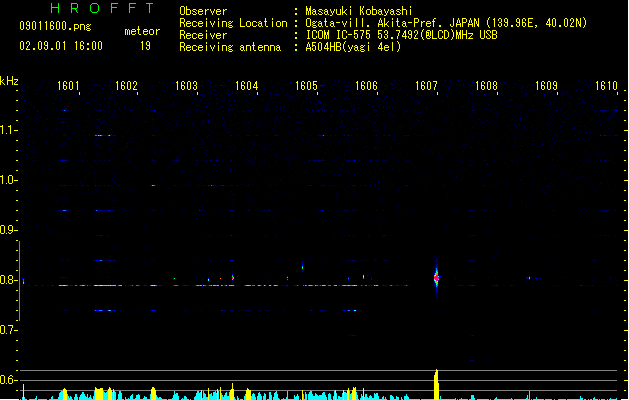Click the 1604 time axis marker
This screenshot has width=629, height=400.
[246, 86]
